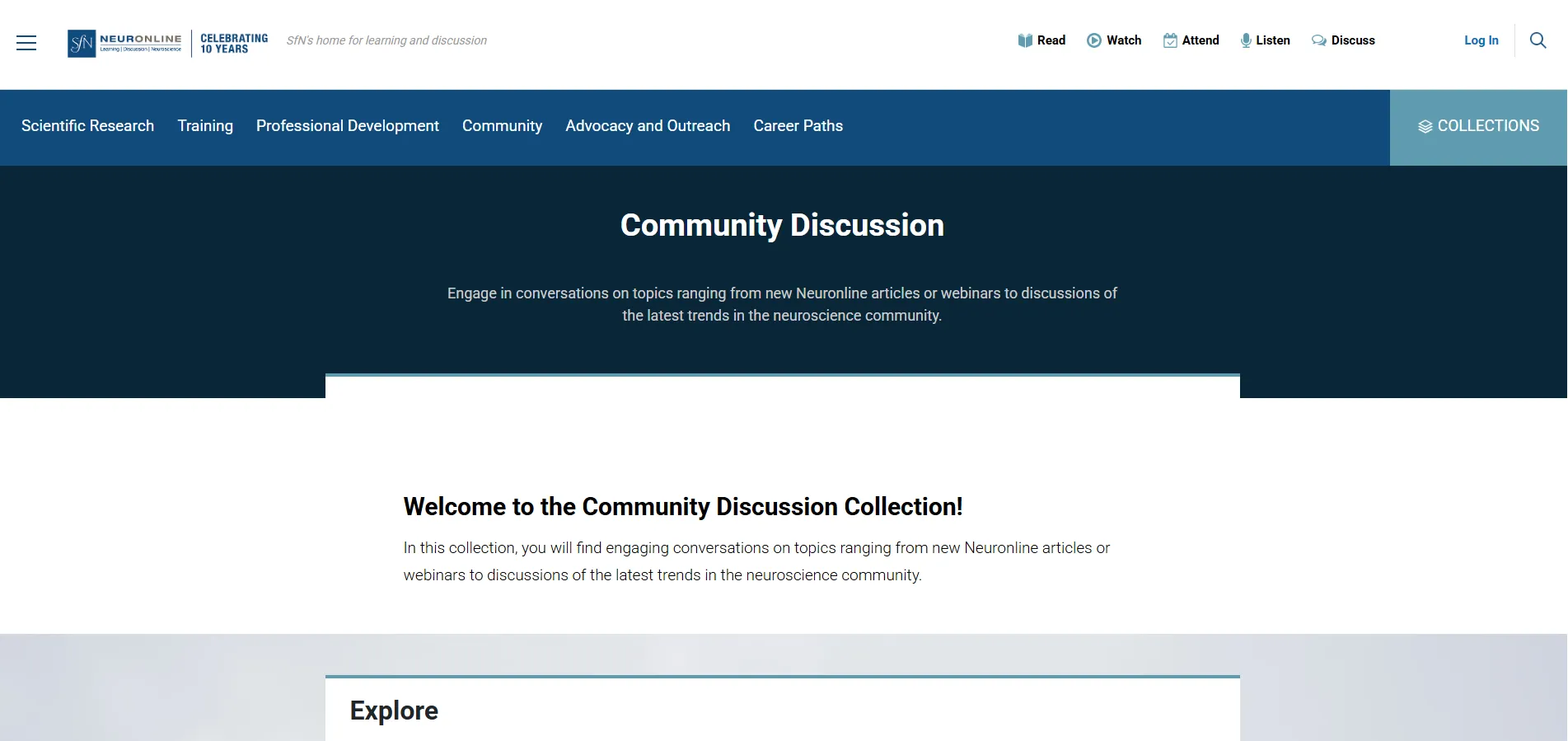The image size is (1568, 741).
Task: Click the Listen microphone icon
Action: click(x=1246, y=40)
